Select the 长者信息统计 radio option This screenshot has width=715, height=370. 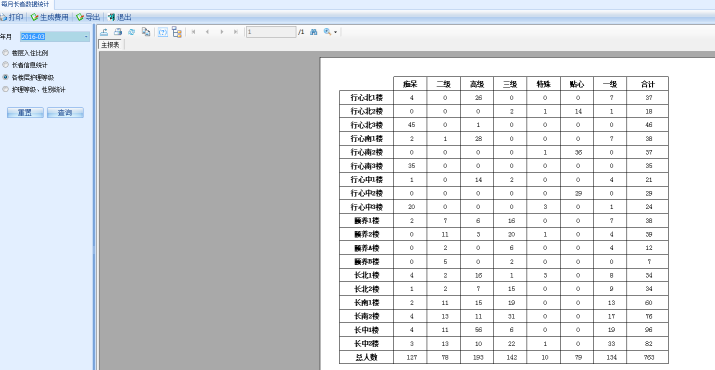(25, 65)
